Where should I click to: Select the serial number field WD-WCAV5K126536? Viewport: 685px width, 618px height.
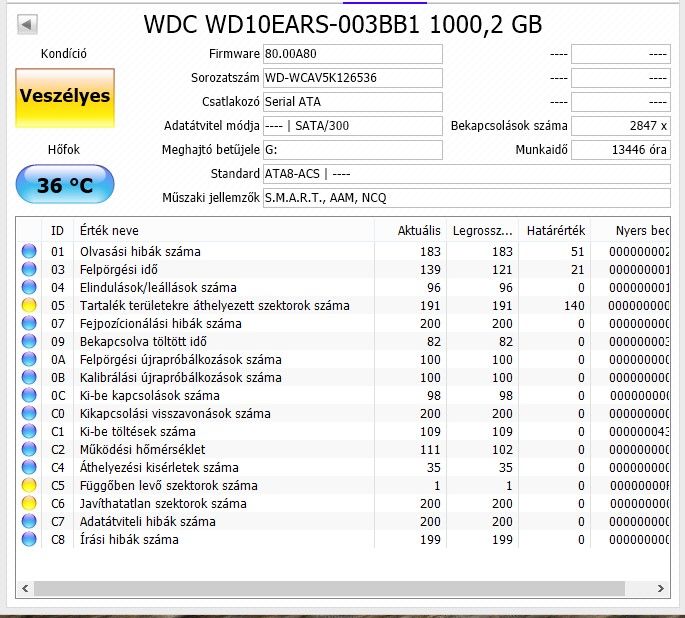(x=353, y=78)
